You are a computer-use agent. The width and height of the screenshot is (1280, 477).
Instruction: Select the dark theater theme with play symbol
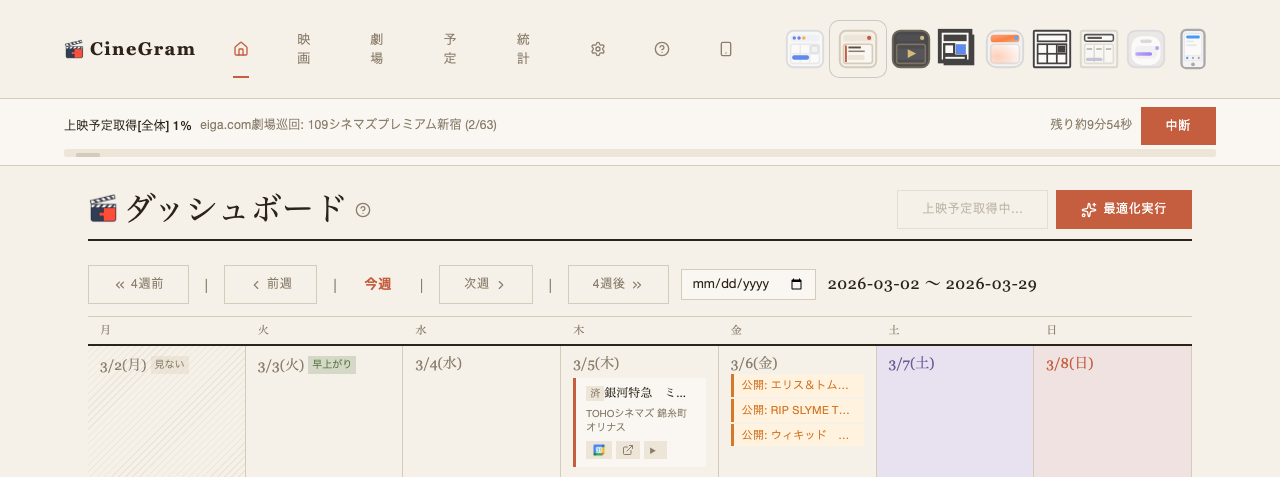point(910,49)
